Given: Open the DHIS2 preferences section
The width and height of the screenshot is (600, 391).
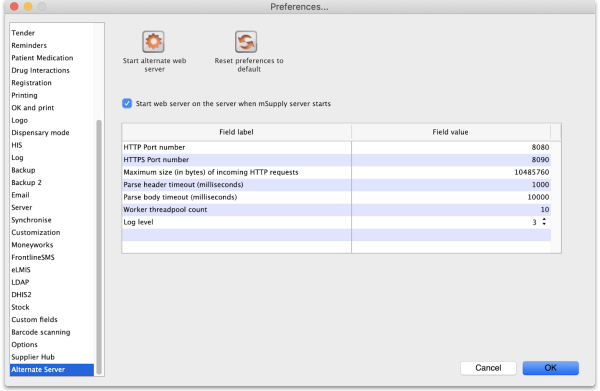Looking at the screenshot, I should [x=21, y=295].
